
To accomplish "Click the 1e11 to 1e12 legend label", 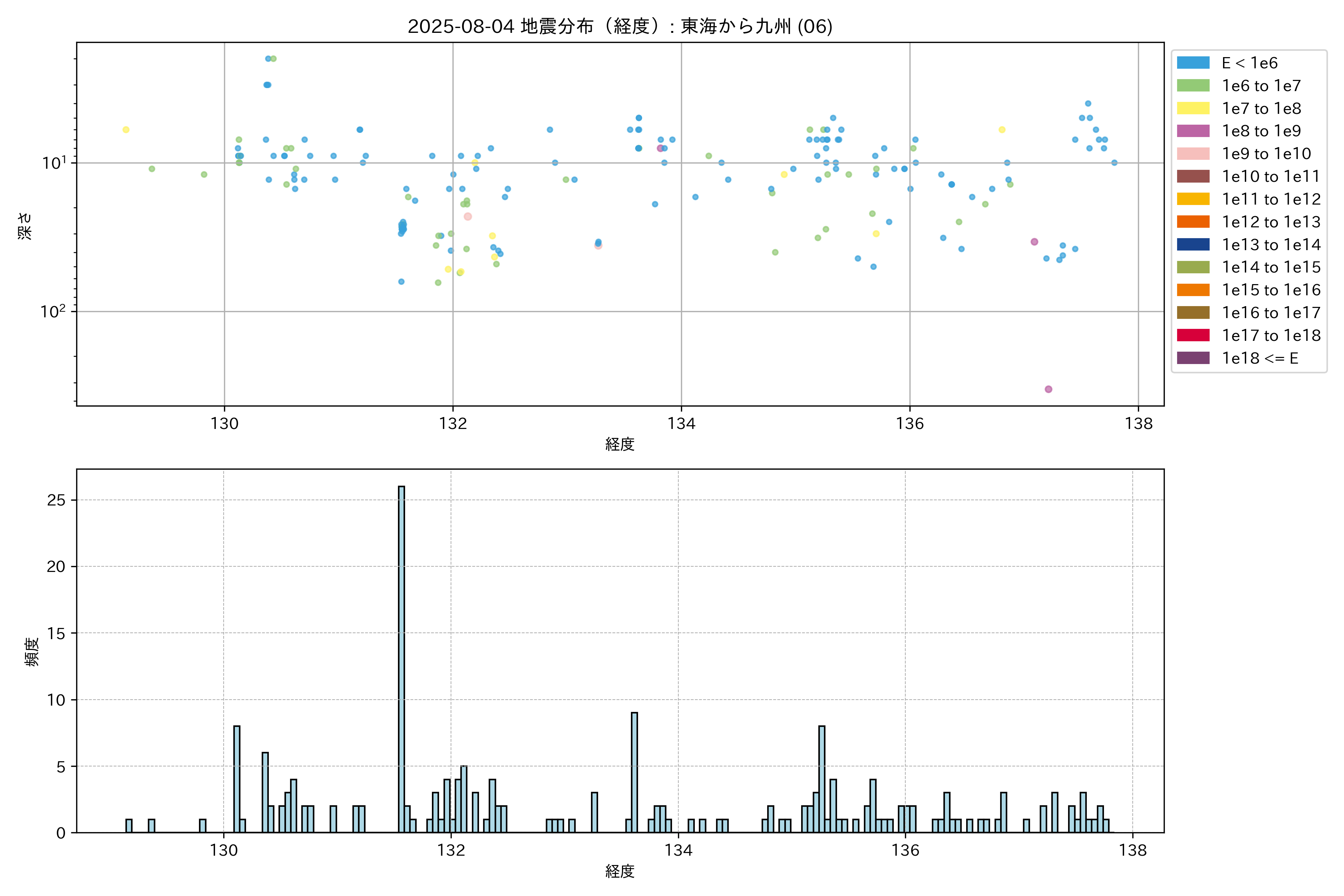I will pos(1271,199).
